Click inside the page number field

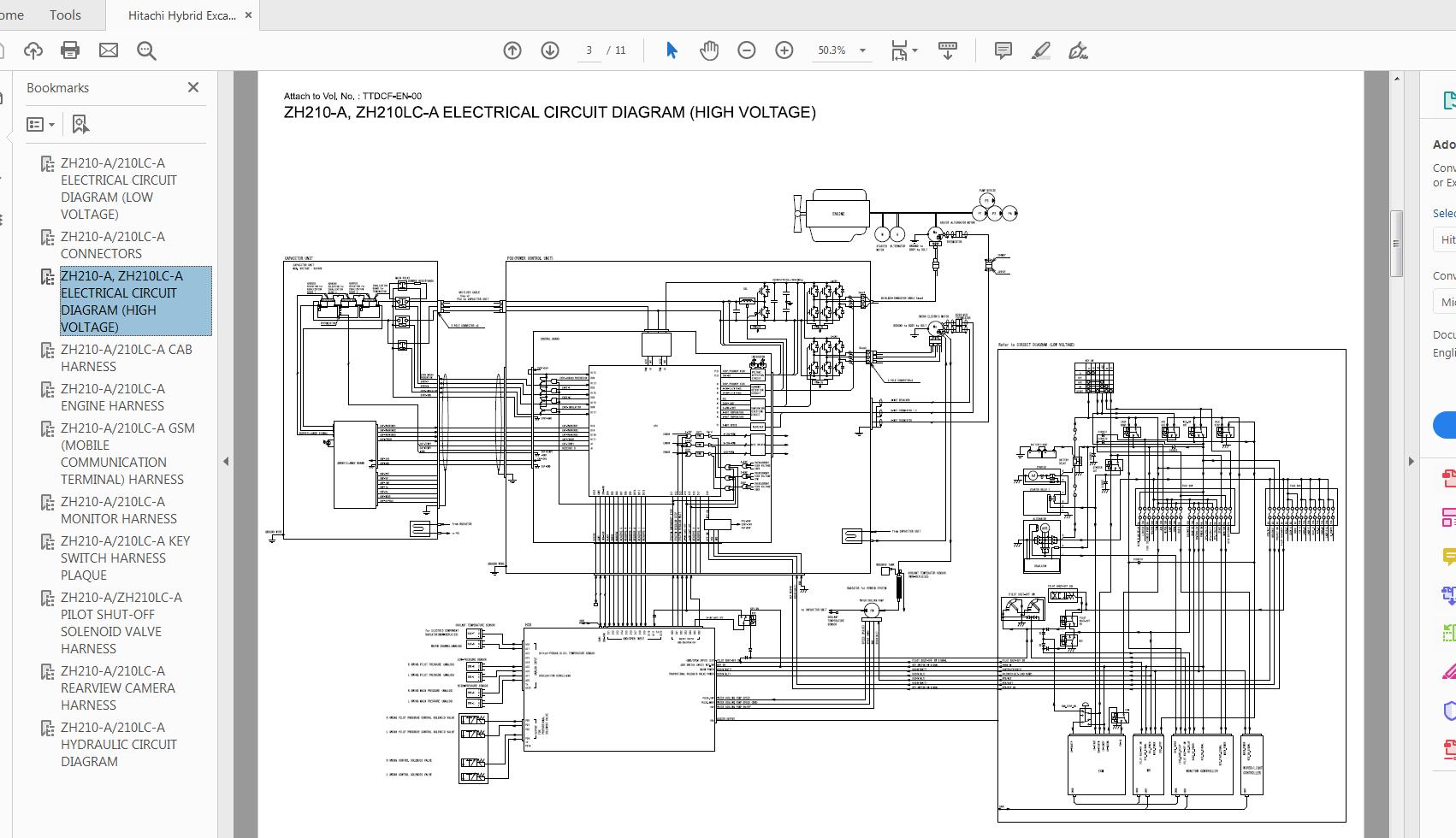point(589,50)
